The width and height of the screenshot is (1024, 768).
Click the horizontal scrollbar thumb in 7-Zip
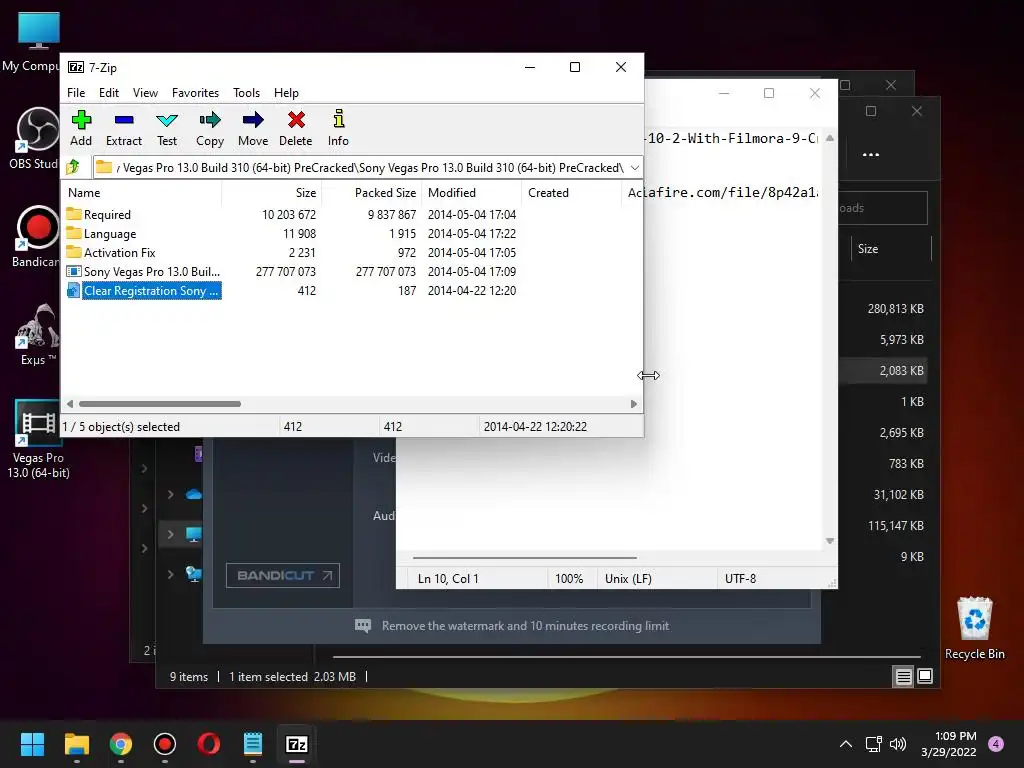pyautogui.click(x=159, y=404)
